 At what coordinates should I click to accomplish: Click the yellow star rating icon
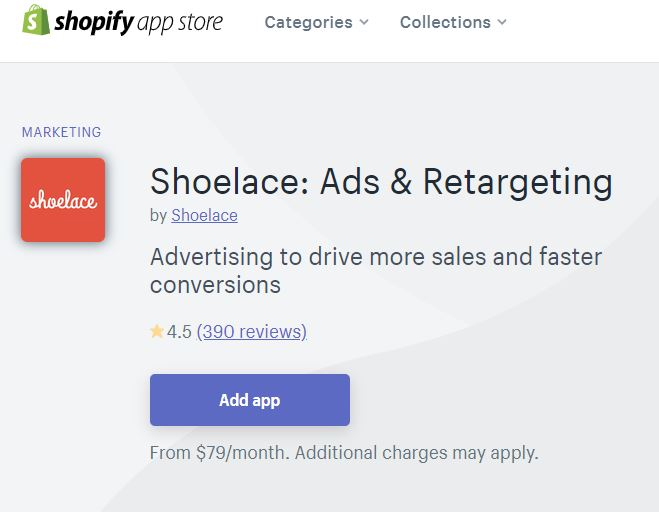click(157, 331)
